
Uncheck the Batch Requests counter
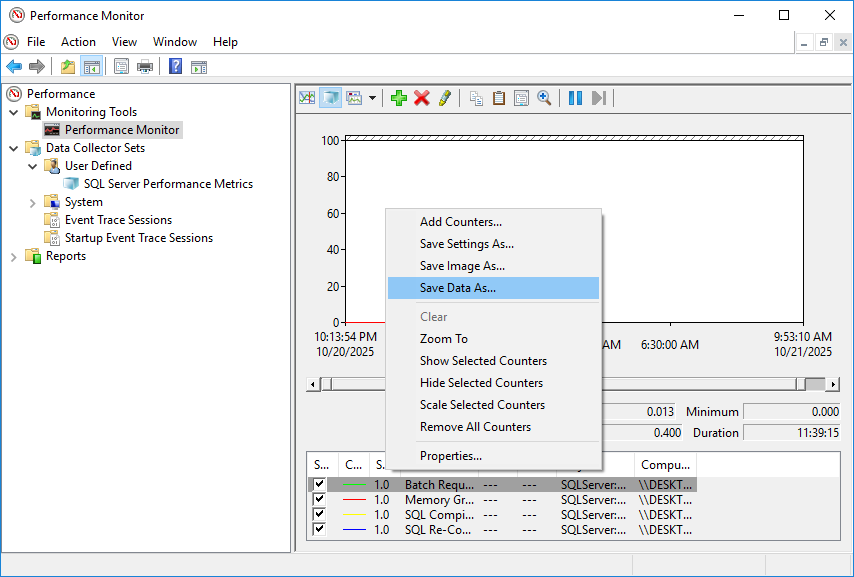tap(319, 484)
